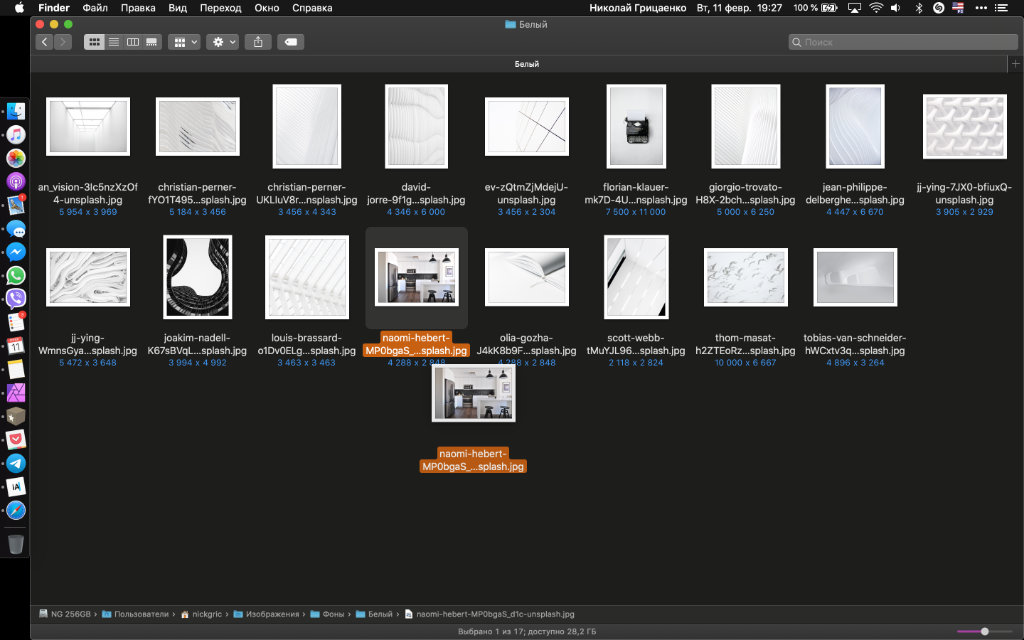Open Trash in the Dock
The width and height of the screenshot is (1024, 640).
[16, 544]
